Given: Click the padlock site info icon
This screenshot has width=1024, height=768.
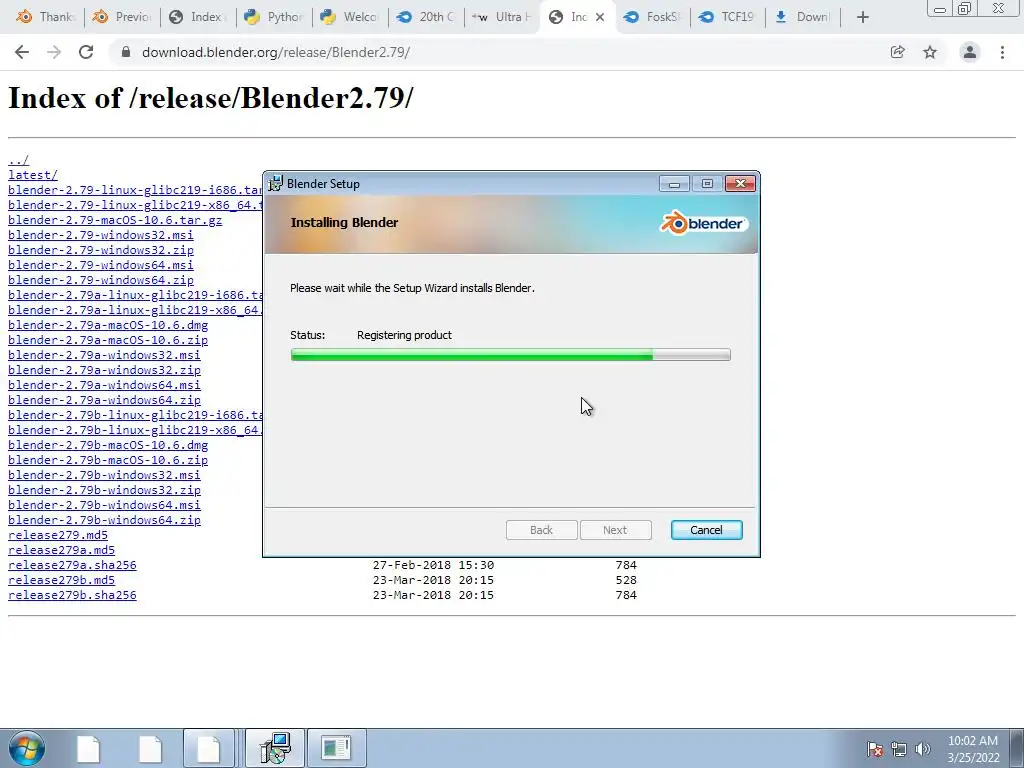Looking at the screenshot, I should click(126, 52).
